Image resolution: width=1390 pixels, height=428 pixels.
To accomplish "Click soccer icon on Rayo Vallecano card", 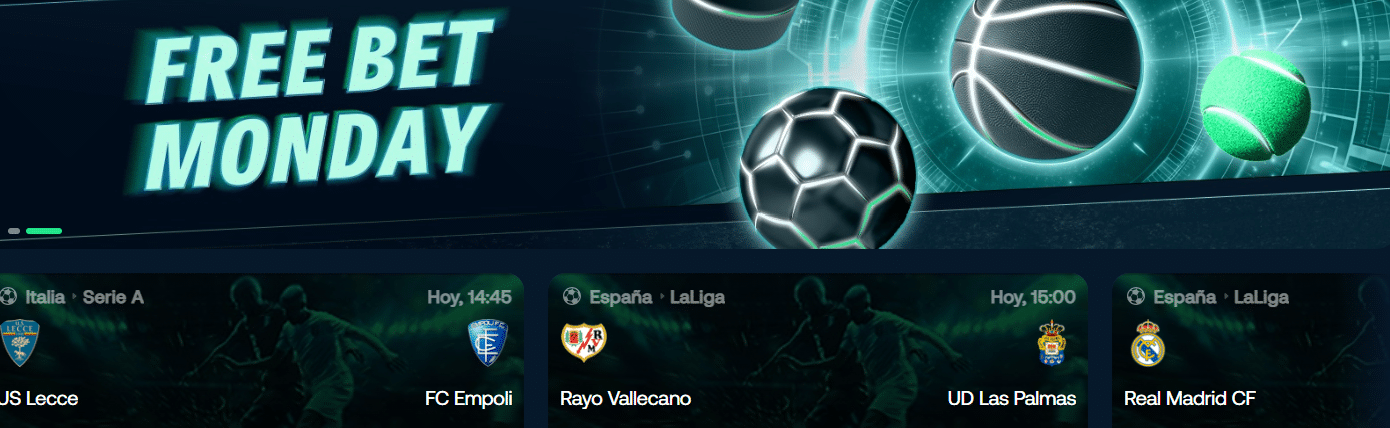I will (x=572, y=297).
